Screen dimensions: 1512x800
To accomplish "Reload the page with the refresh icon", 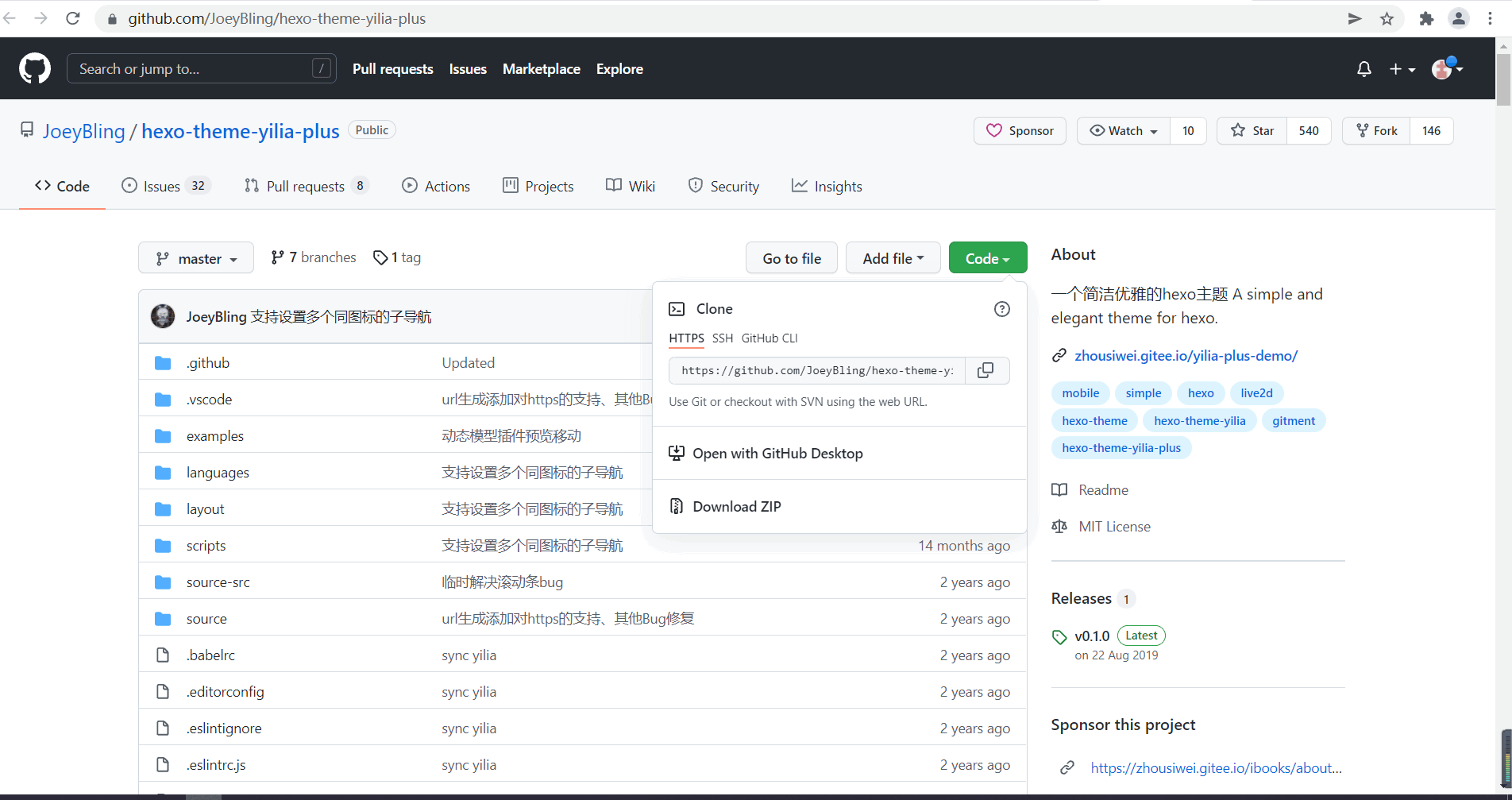I will [73, 18].
